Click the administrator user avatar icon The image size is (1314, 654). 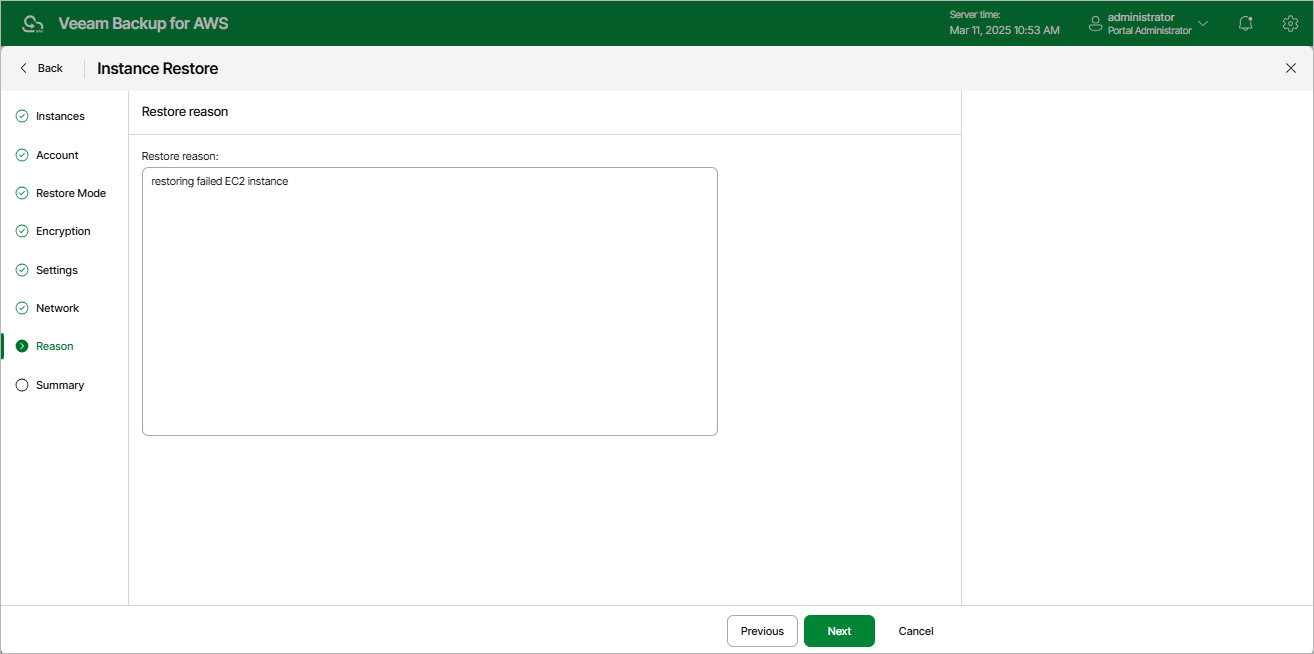(1095, 23)
